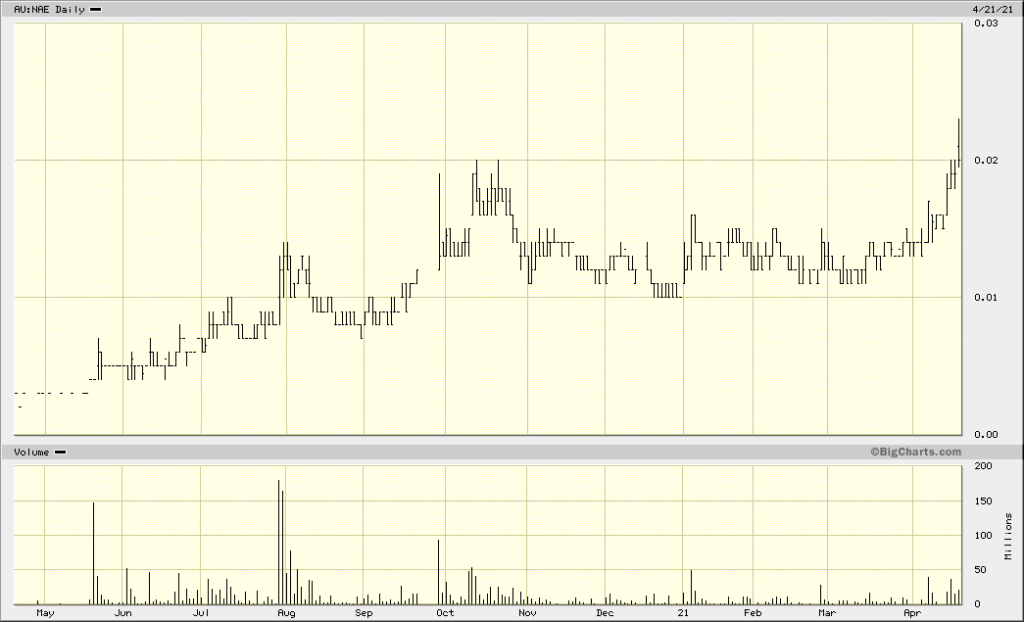Image resolution: width=1024 pixels, height=622 pixels.
Task: Select the Oct label on time axis
Action: tap(445, 613)
